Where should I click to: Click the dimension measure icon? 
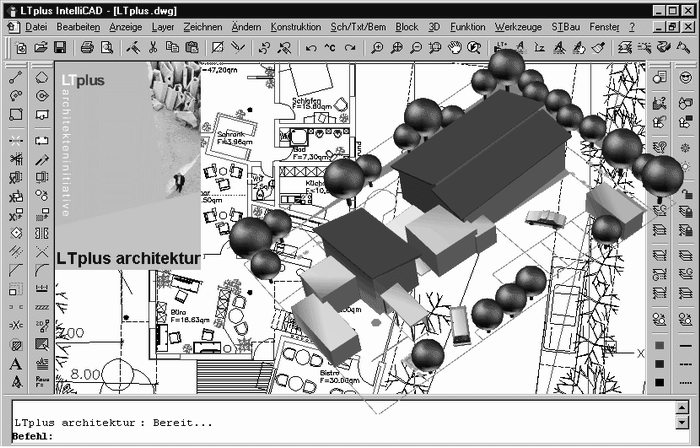[x=42, y=288]
